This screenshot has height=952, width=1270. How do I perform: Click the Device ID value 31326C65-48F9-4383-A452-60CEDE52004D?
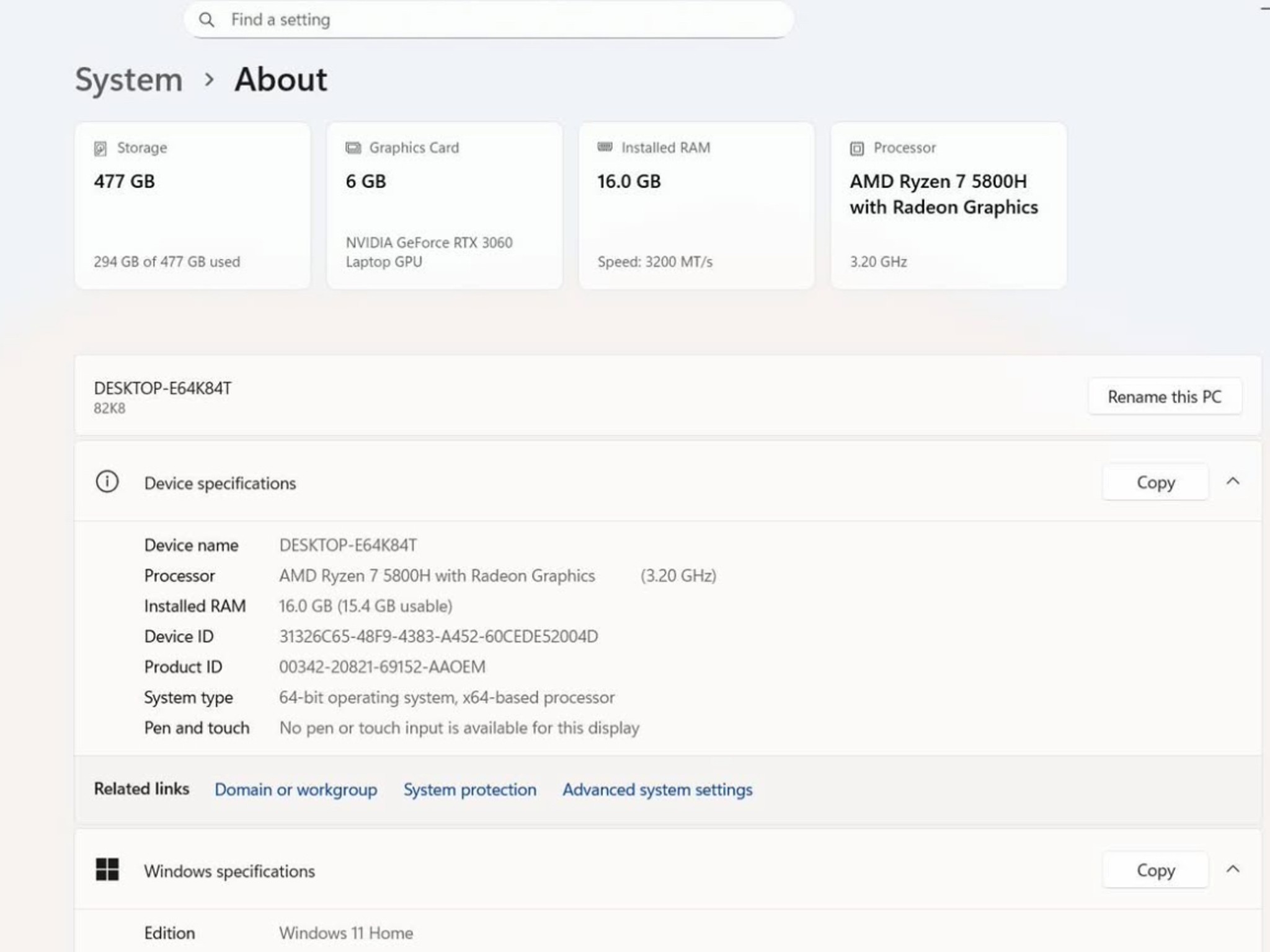pos(438,637)
